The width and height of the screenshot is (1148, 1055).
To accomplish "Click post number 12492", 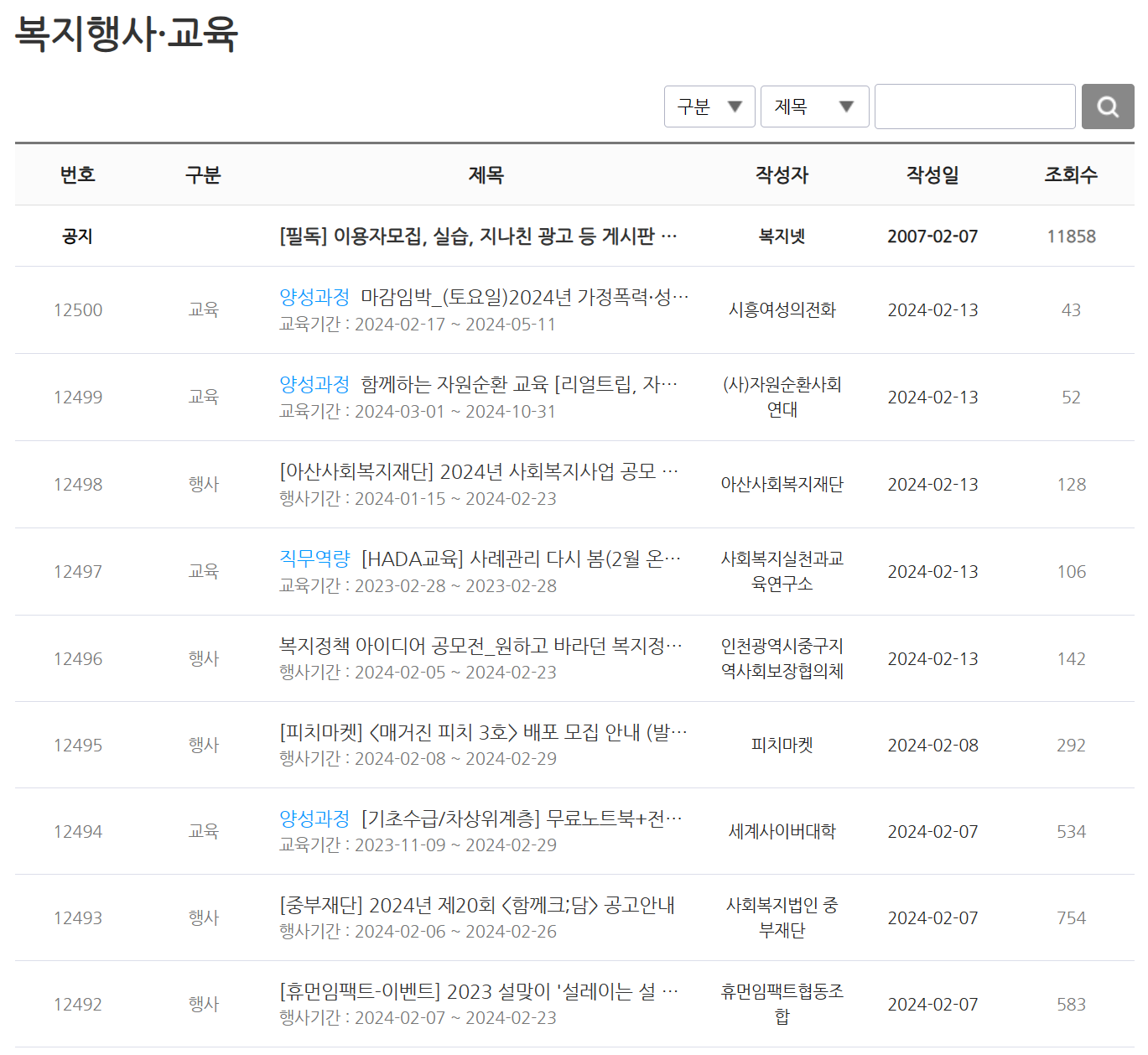I will point(78,1005).
